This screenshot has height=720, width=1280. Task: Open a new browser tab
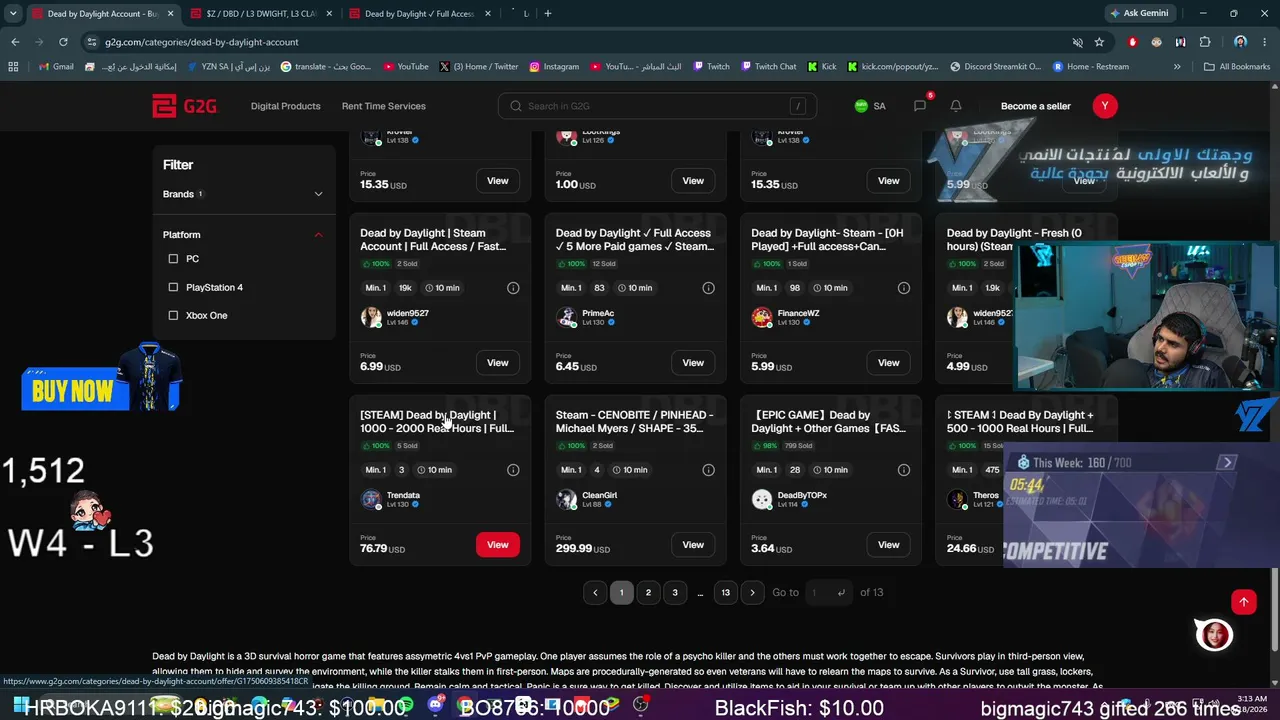coord(548,14)
